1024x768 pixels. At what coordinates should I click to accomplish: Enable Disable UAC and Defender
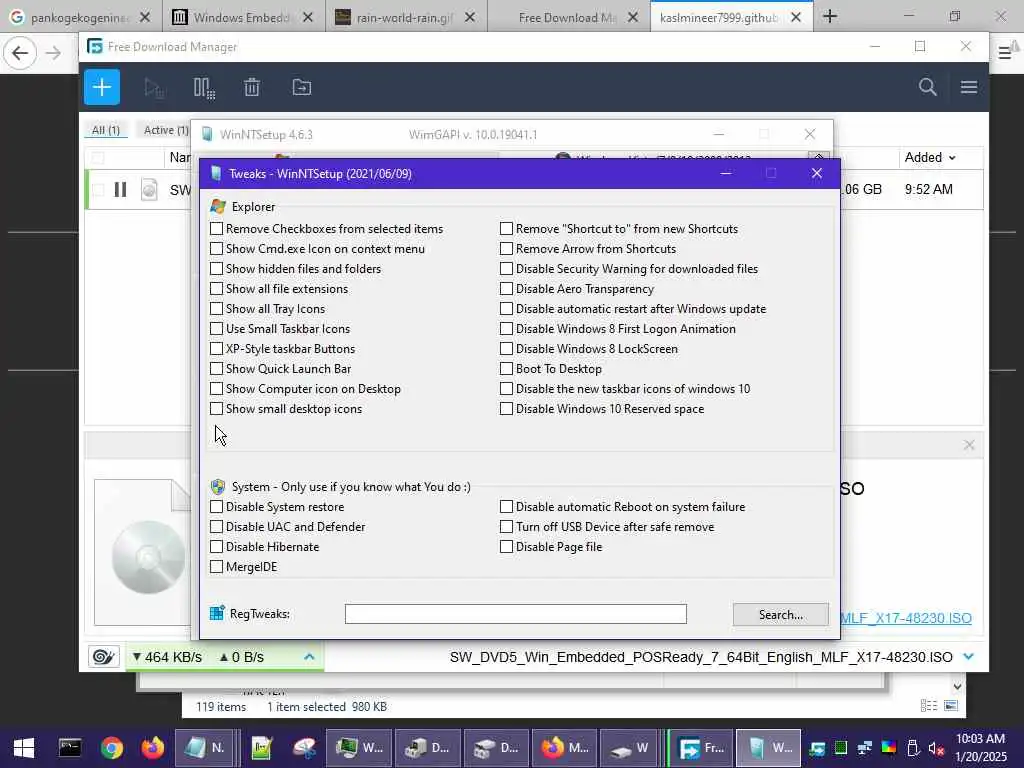pyautogui.click(x=216, y=526)
